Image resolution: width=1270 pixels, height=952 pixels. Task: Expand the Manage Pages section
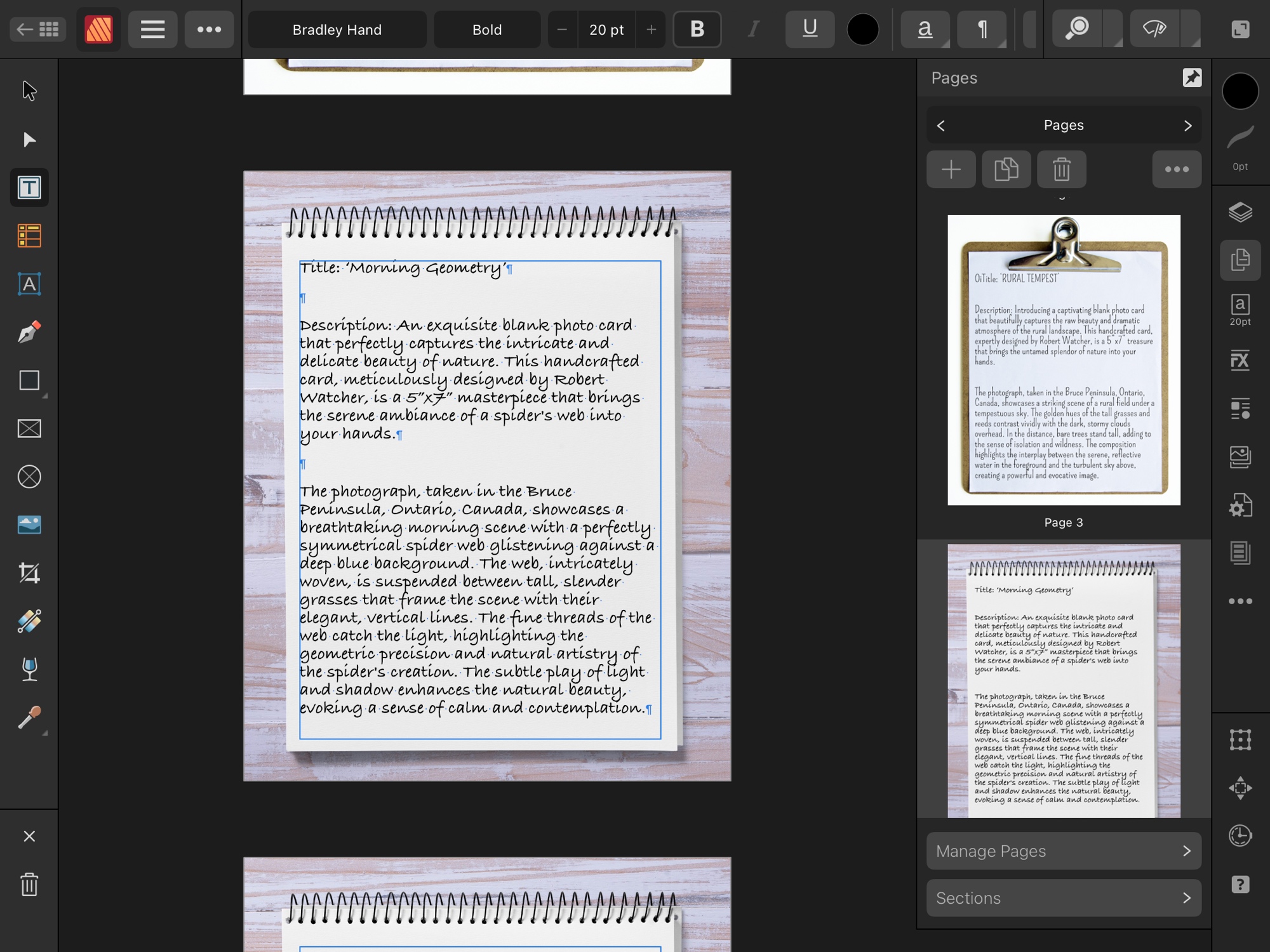point(1064,850)
